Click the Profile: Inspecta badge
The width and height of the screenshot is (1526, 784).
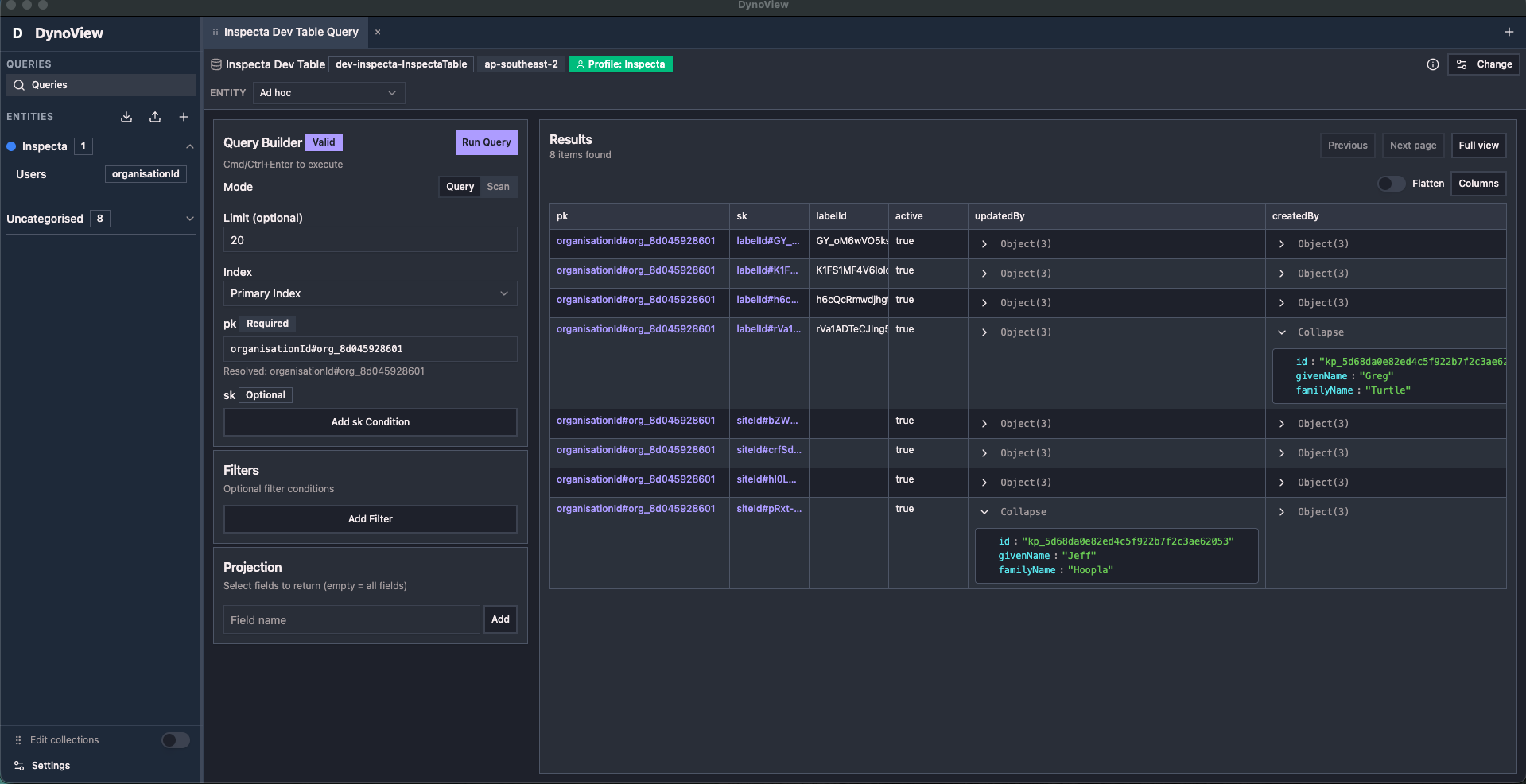(620, 64)
